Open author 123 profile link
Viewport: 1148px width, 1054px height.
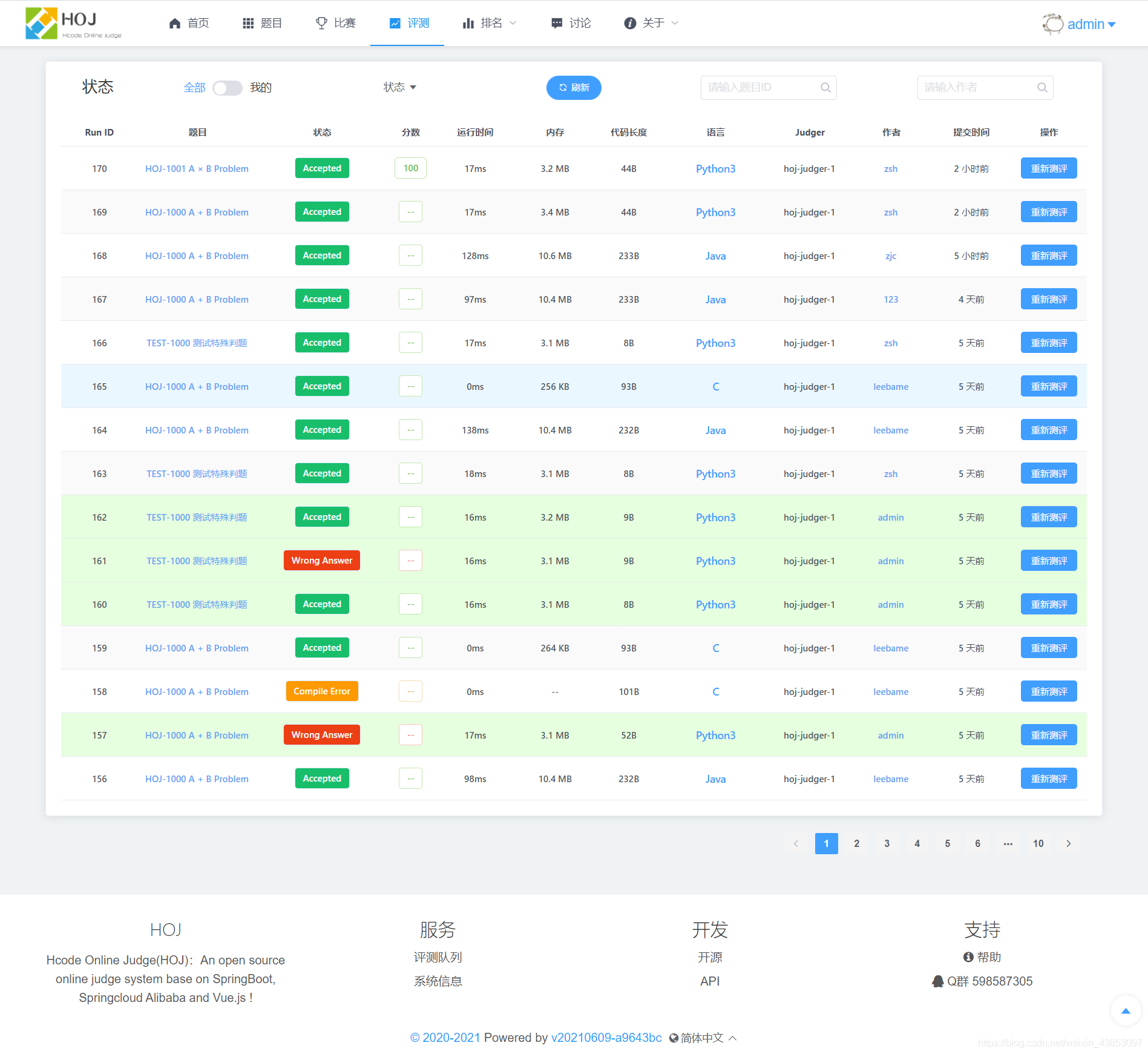(x=891, y=300)
